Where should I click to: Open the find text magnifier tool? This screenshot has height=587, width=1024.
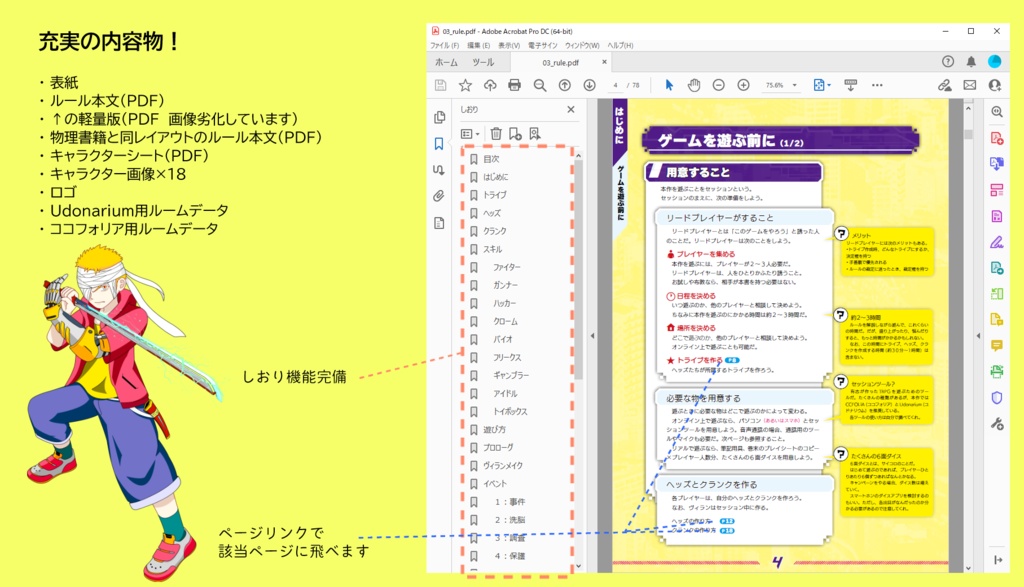539,86
